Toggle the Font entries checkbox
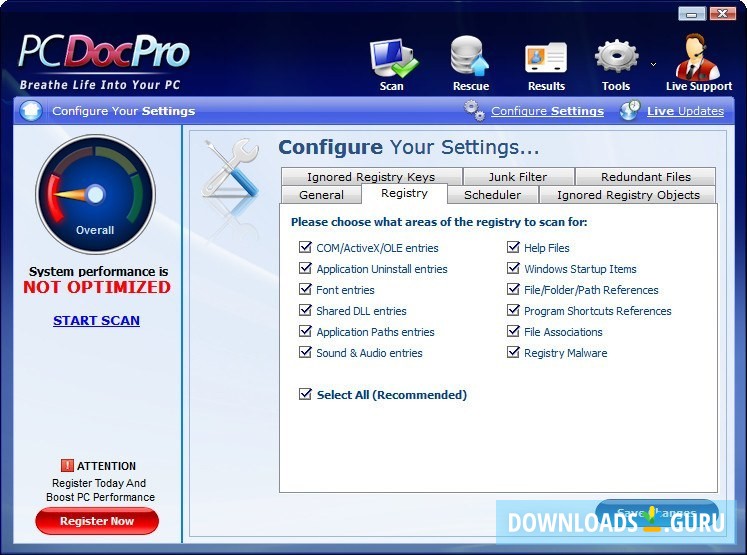747x555 pixels. pos(305,289)
